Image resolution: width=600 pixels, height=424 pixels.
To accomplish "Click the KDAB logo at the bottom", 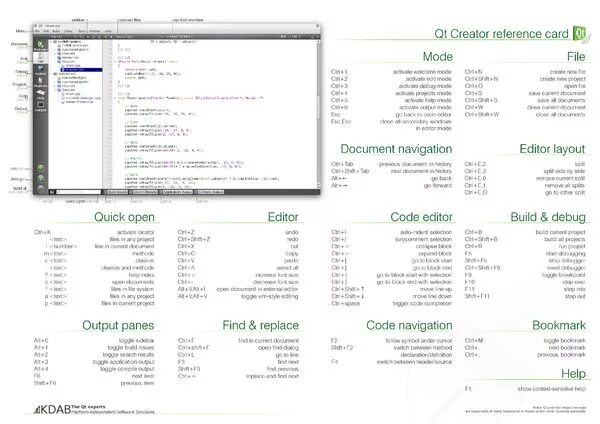I will click(x=52, y=409).
